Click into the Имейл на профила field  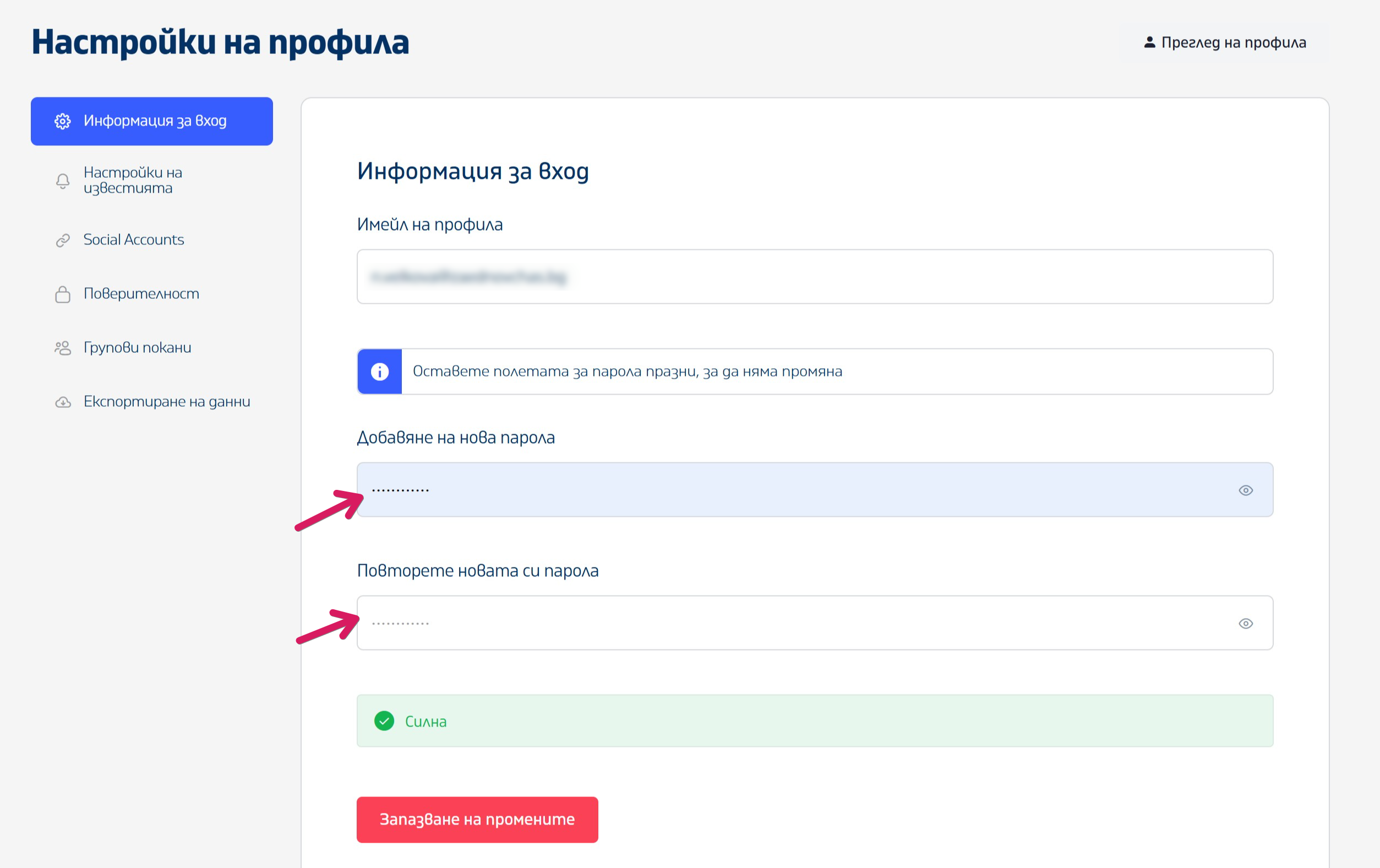point(814,276)
